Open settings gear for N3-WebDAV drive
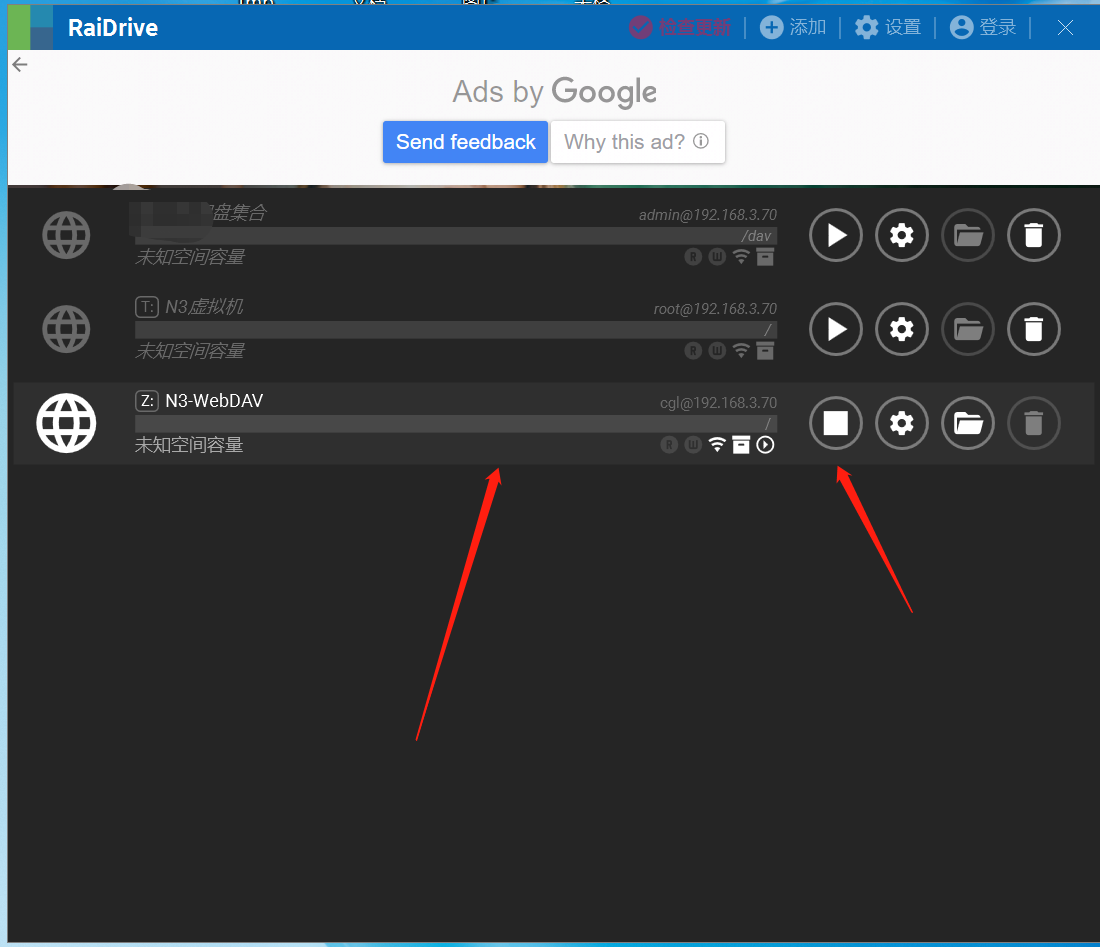The image size is (1100, 947). [901, 423]
